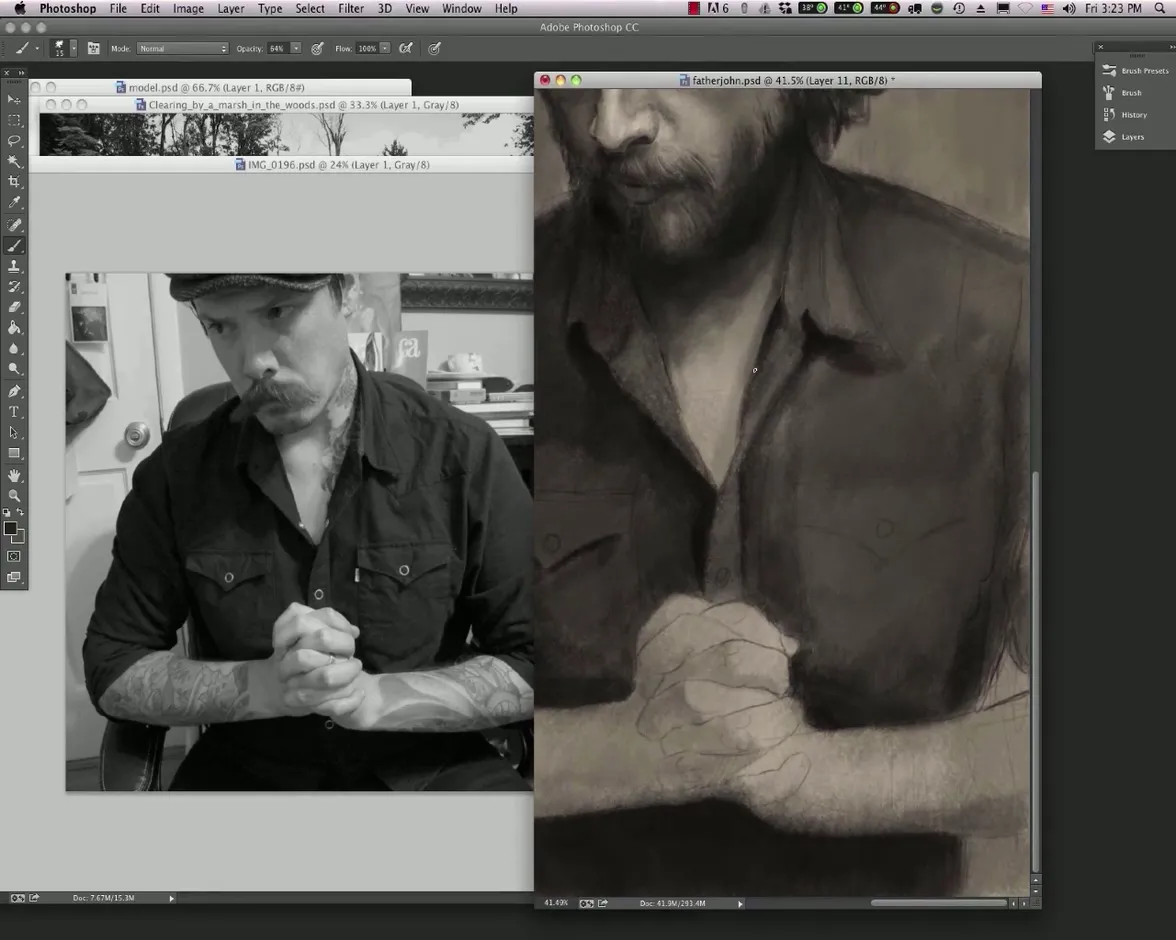
Task: Expand the Opacity slider dropdown
Action: pos(296,48)
